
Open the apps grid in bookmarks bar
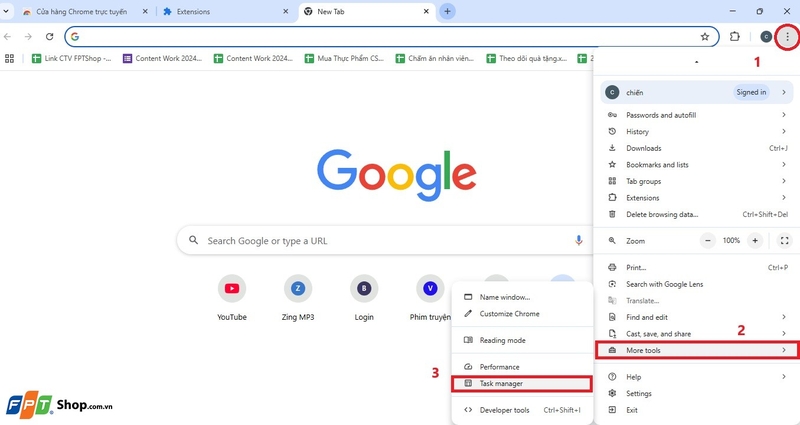[x=9, y=59]
